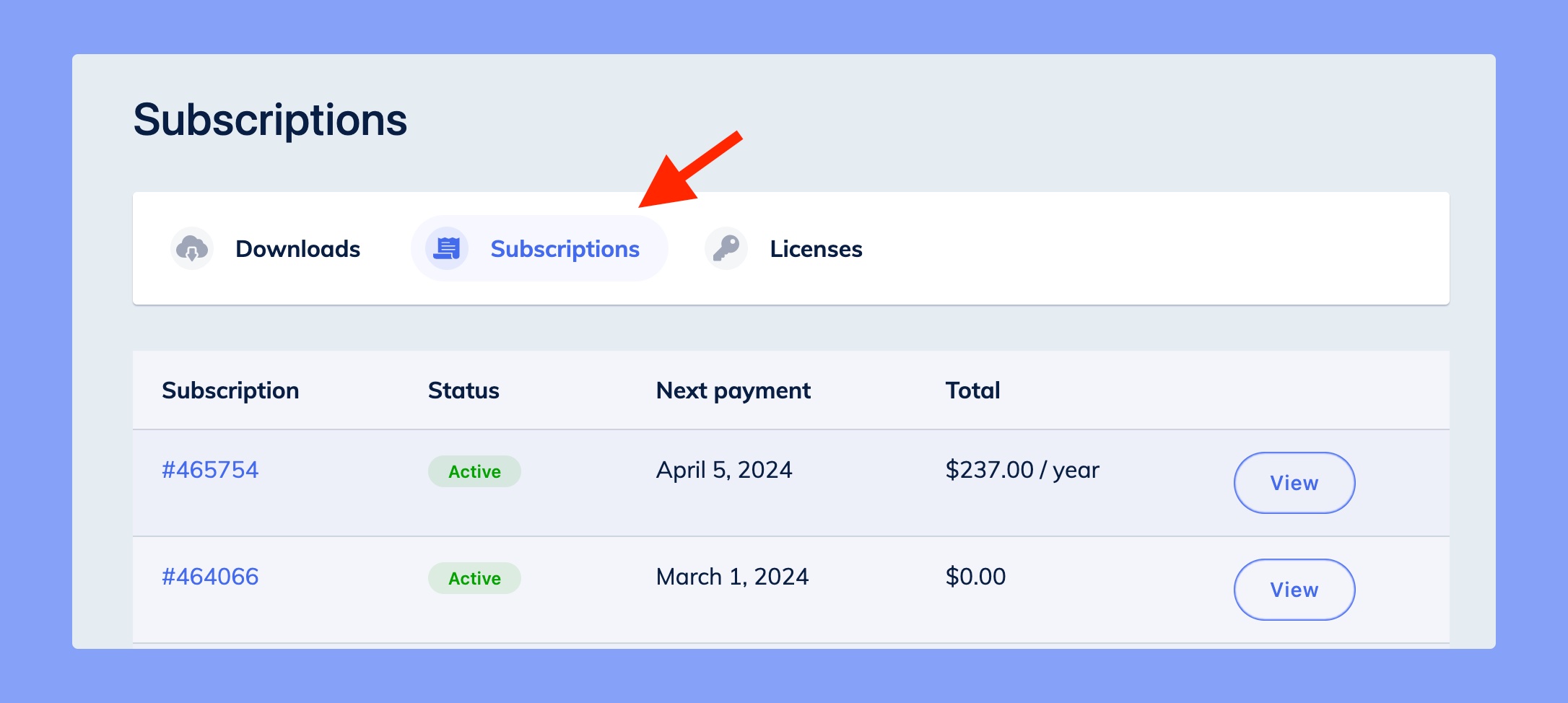This screenshot has height=703, width=1568.
Task: Select the April 5, 2024 payment date
Action: pos(724,470)
